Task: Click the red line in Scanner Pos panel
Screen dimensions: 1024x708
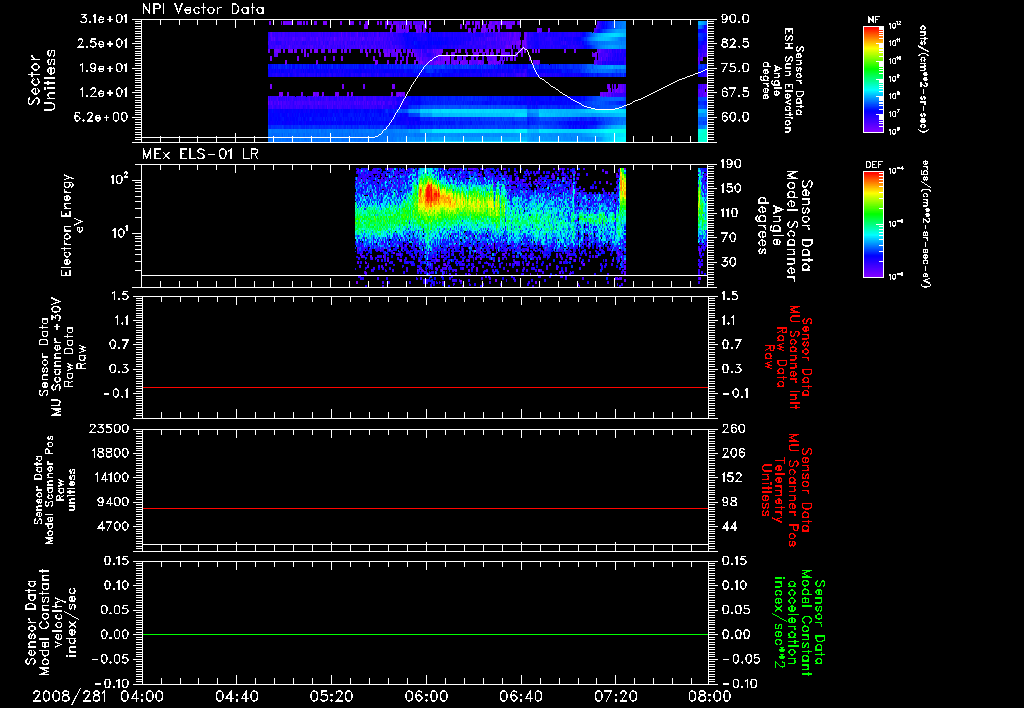Action: tap(425, 508)
